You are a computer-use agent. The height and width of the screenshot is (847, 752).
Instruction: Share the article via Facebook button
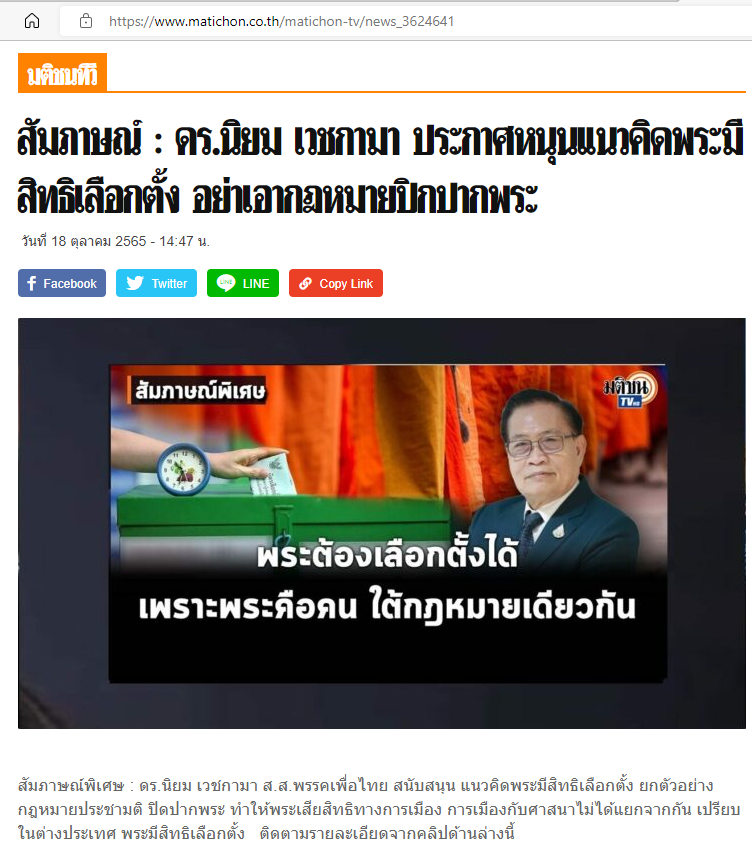62,283
